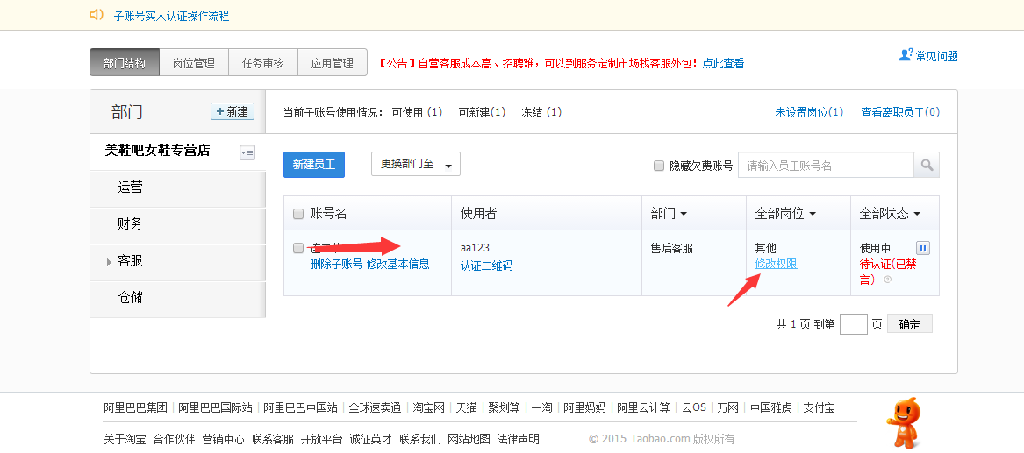The width and height of the screenshot is (1024, 453).
Task: Click the 新建员工 button
Action: pyautogui.click(x=314, y=164)
